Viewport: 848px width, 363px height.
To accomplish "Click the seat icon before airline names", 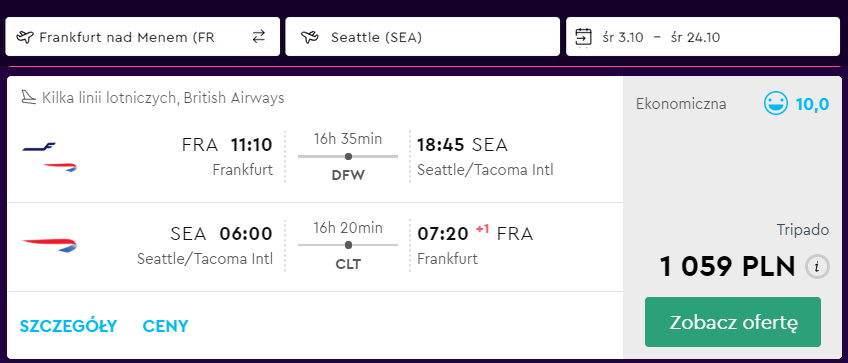I will point(28,98).
